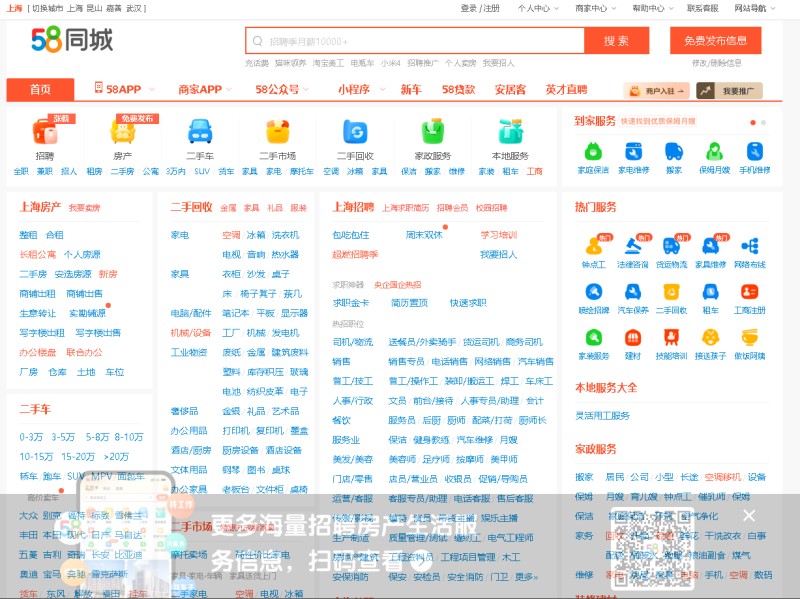Image resolution: width=800 pixels, height=599 pixels.
Task: Show the second 到家服务 carousel page dot
Action: click(763, 122)
